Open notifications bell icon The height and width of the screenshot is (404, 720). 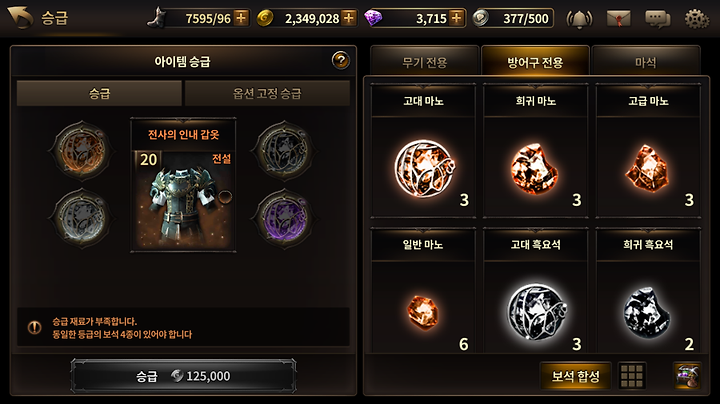pos(579,19)
